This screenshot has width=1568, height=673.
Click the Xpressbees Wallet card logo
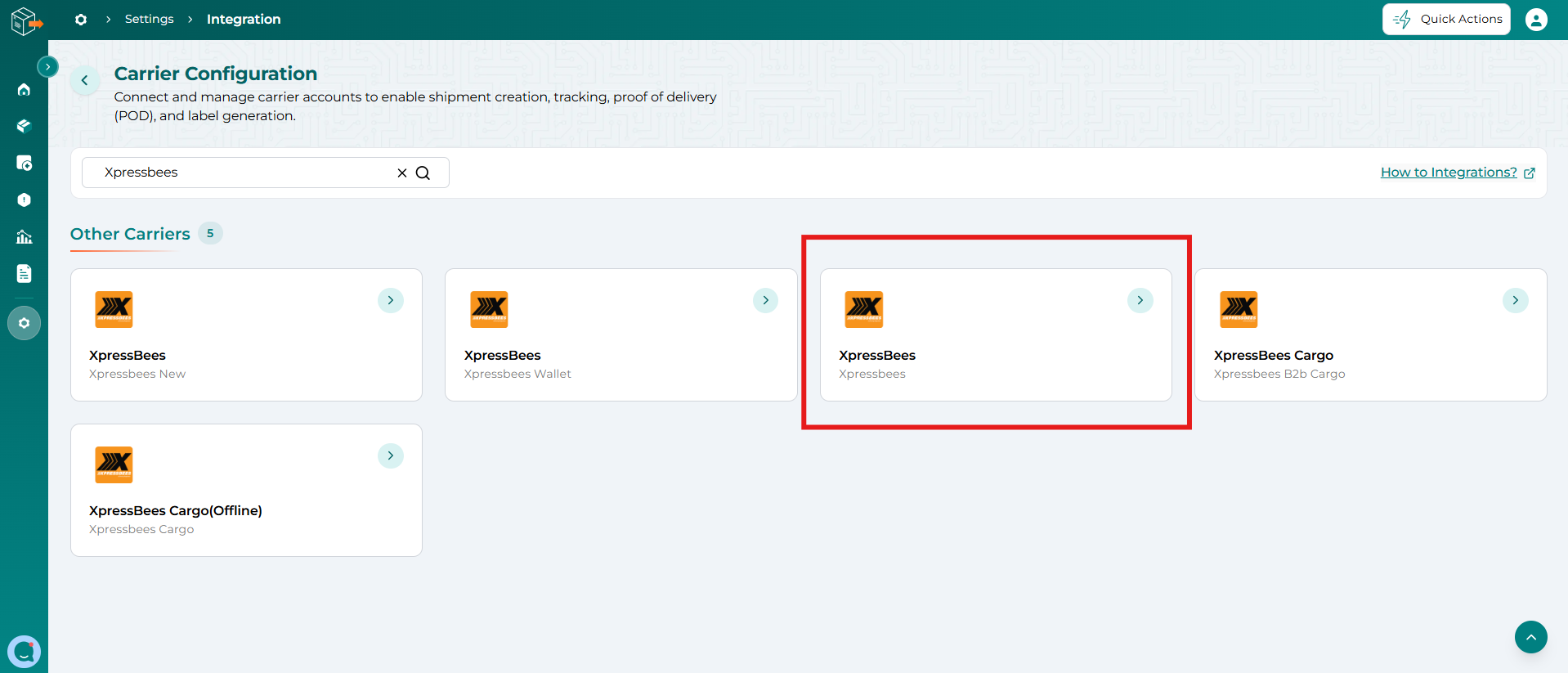[x=489, y=309]
